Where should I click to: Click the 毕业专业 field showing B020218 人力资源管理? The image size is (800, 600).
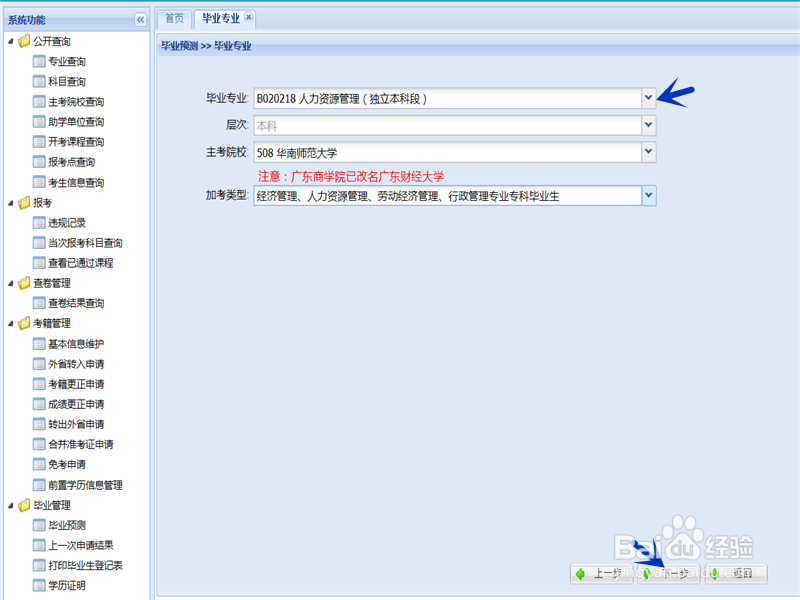click(447, 98)
